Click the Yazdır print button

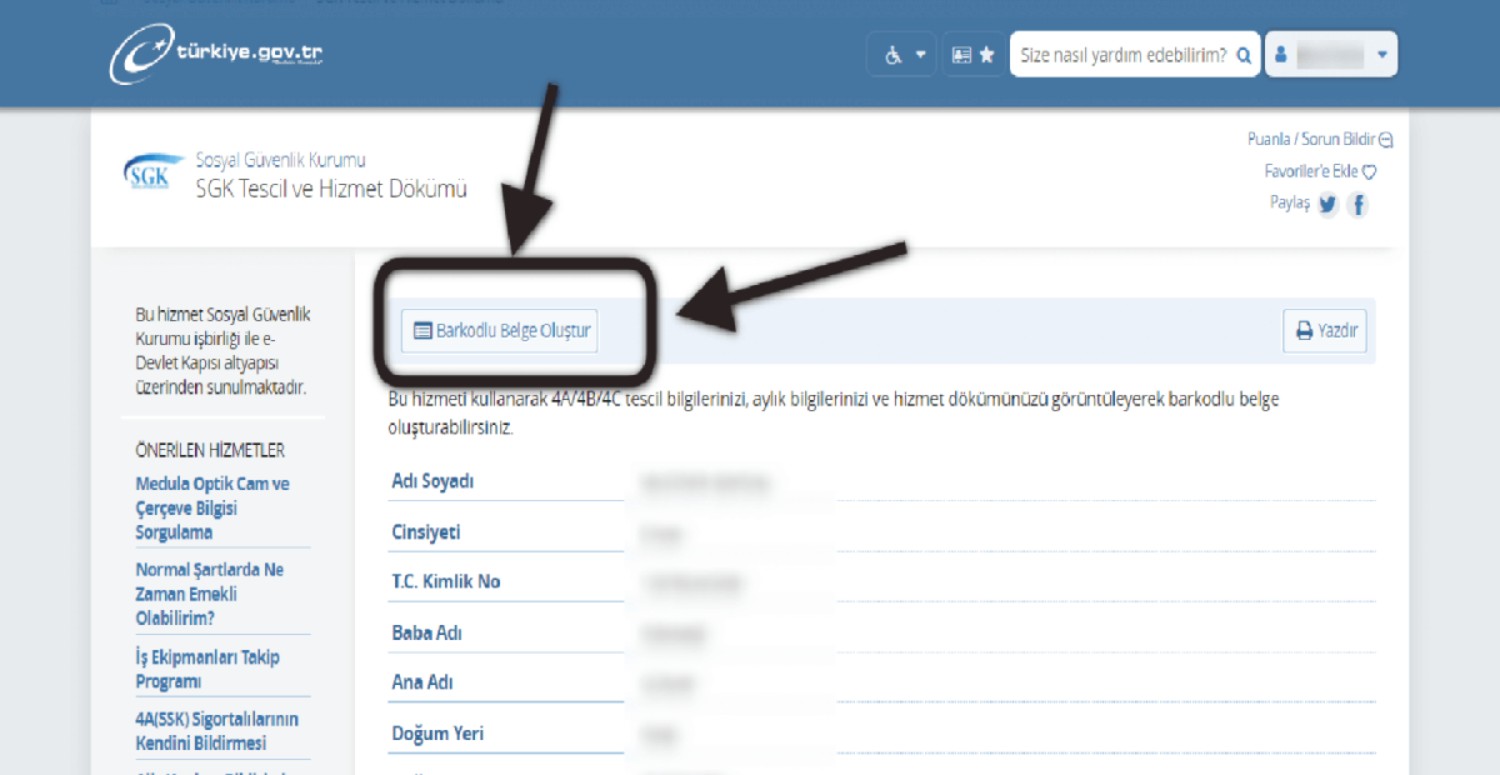pyautogui.click(x=1324, y=331)
